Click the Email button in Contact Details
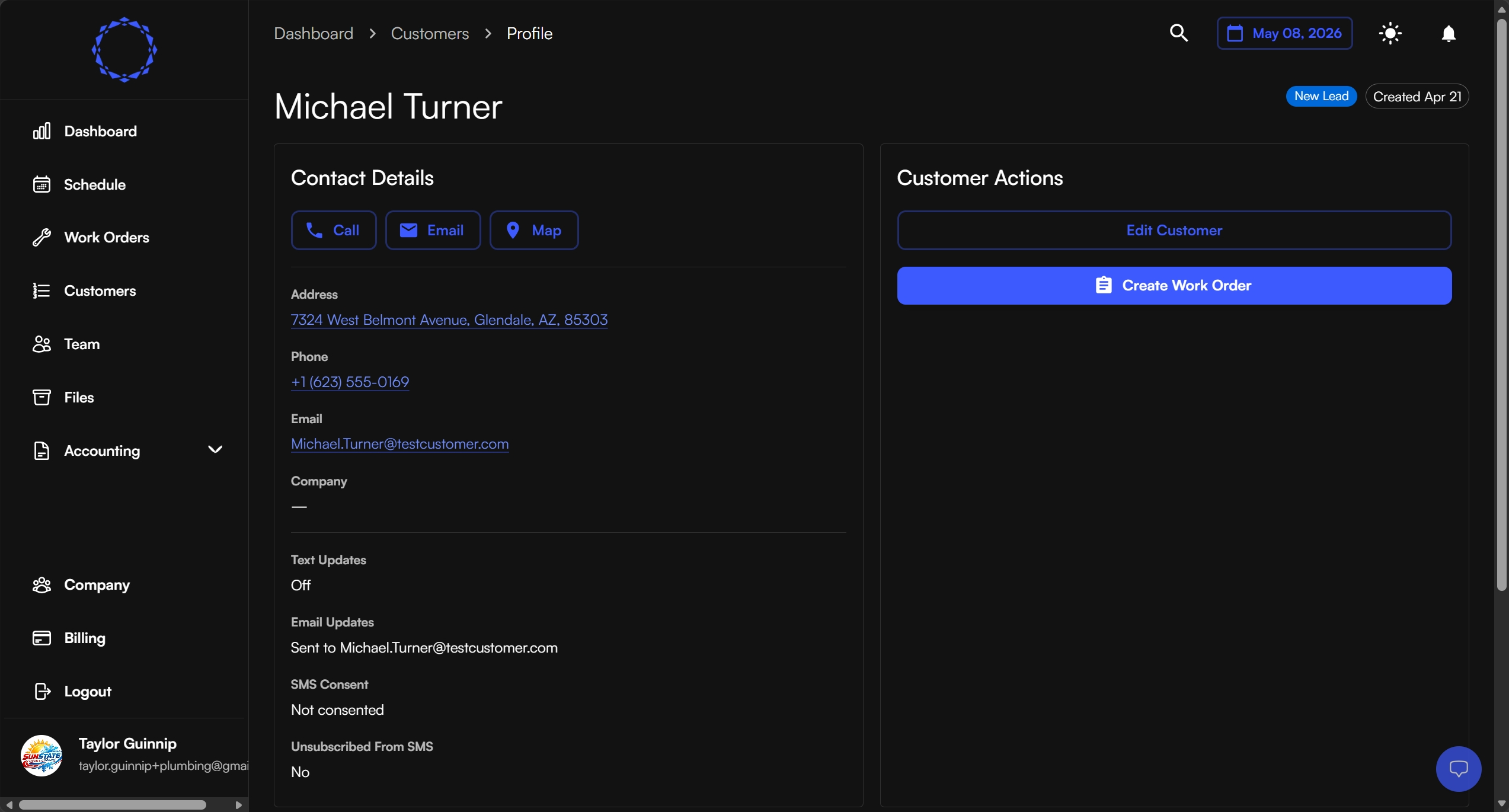 click(433, 230)
